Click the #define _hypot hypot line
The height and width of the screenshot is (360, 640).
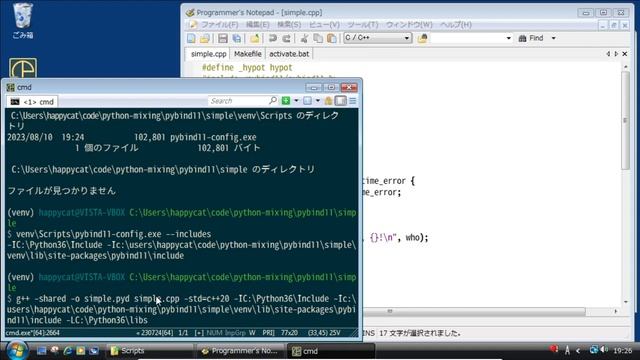(x=247, y=68)
